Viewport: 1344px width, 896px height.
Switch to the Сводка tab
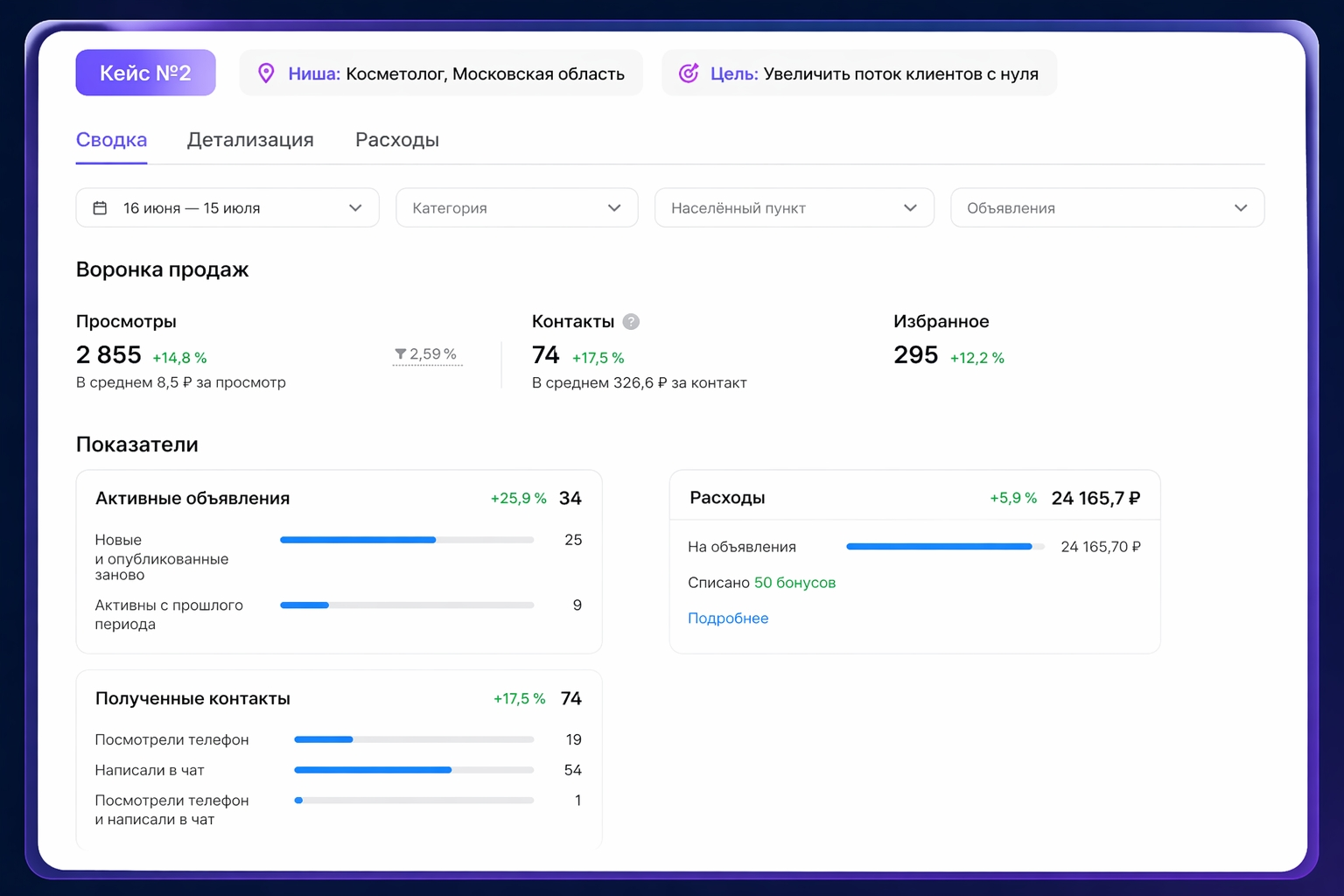111,140
